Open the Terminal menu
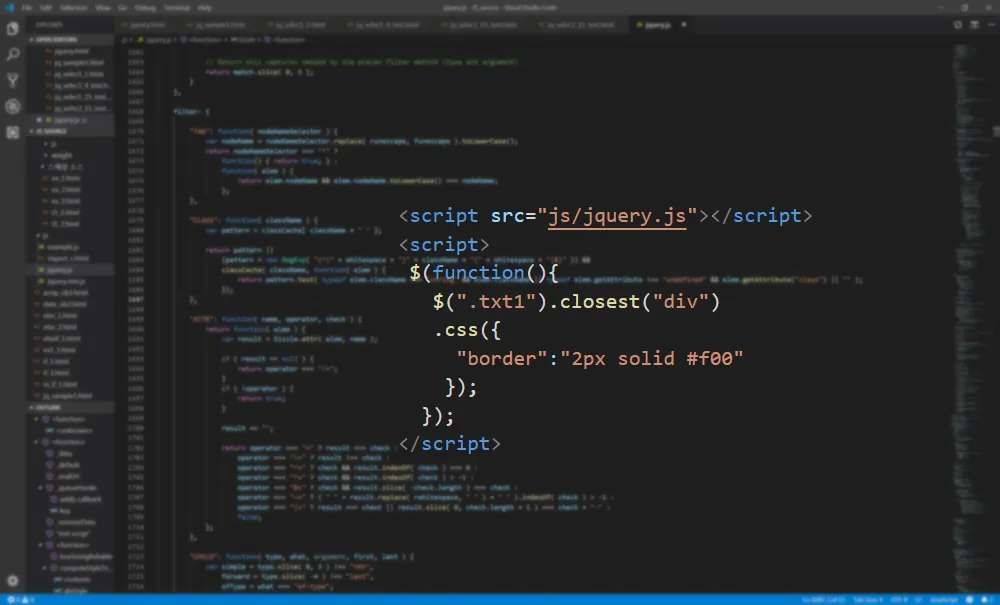Viewport: 1000px width, 605px height. [x=177, y=8]
